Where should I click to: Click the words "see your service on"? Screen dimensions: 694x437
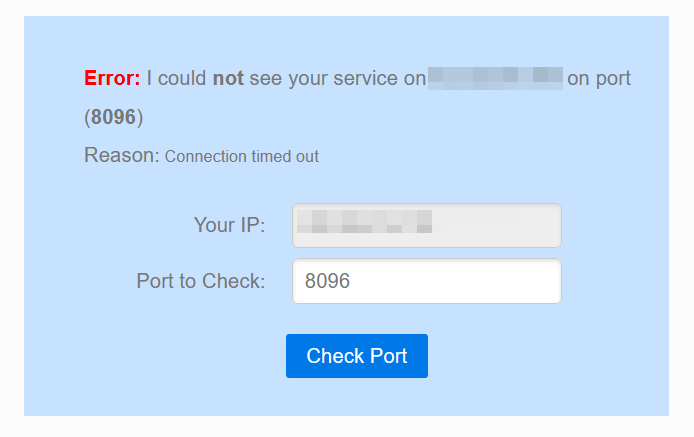pyautogui.click(x=337, y=78)
